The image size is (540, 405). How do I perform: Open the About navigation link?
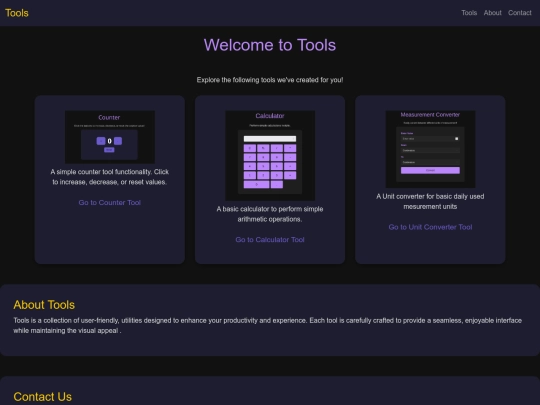click(x=492, y=13)
